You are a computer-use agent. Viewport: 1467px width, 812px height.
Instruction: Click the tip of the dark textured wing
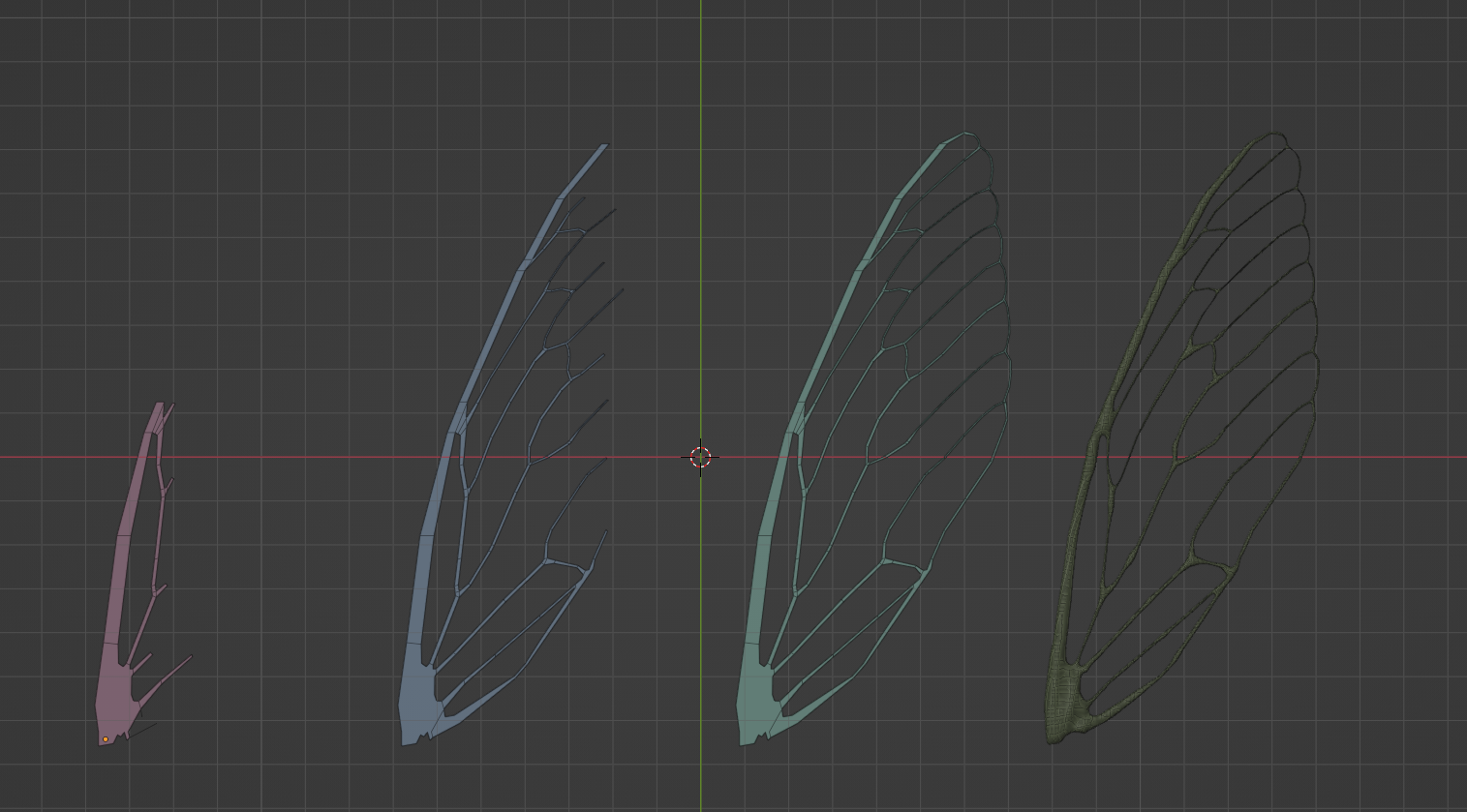[1273, 131]
